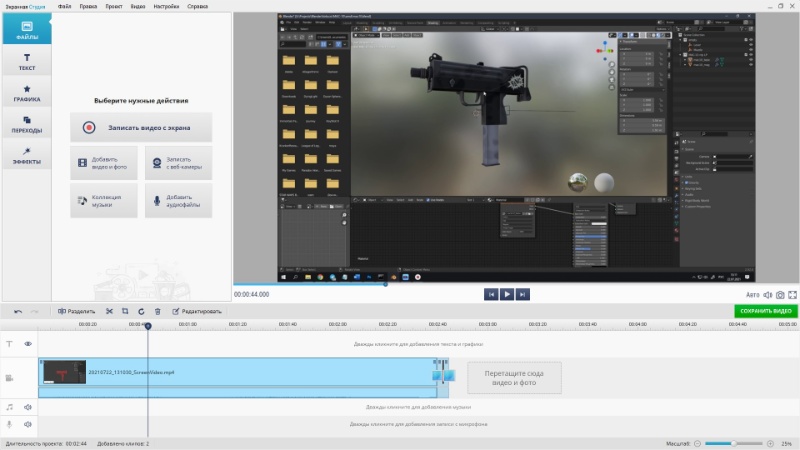Click the green Сохранить видео button
The width and height of the screenshot is (800, 450).
(x=765, y=311)
